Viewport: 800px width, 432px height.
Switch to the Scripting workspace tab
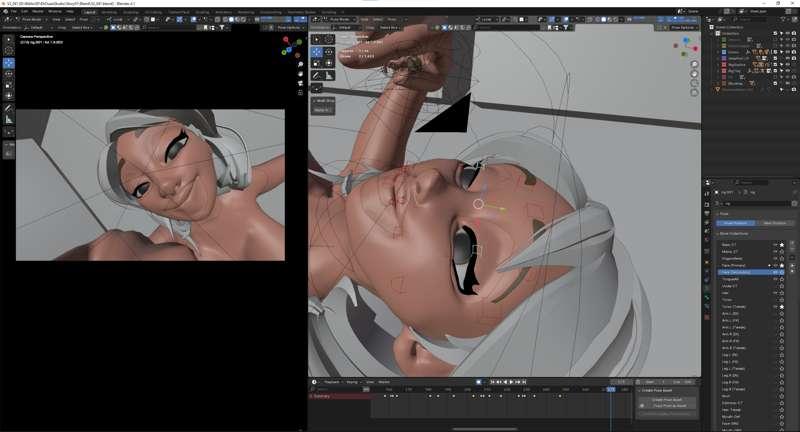pos(329,12)
